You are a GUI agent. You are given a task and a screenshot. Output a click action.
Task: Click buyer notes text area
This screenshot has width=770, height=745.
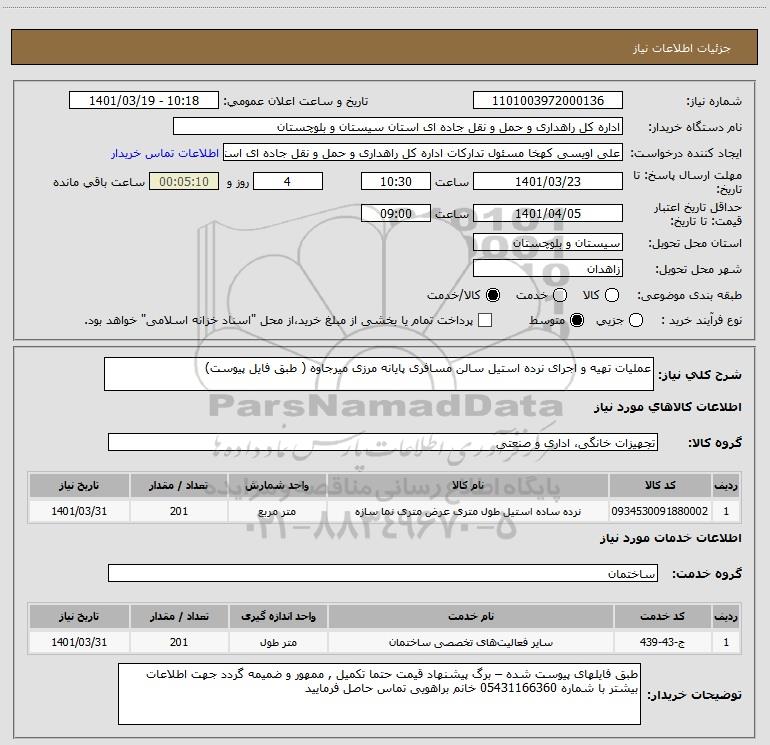click(x=379, y=694)
